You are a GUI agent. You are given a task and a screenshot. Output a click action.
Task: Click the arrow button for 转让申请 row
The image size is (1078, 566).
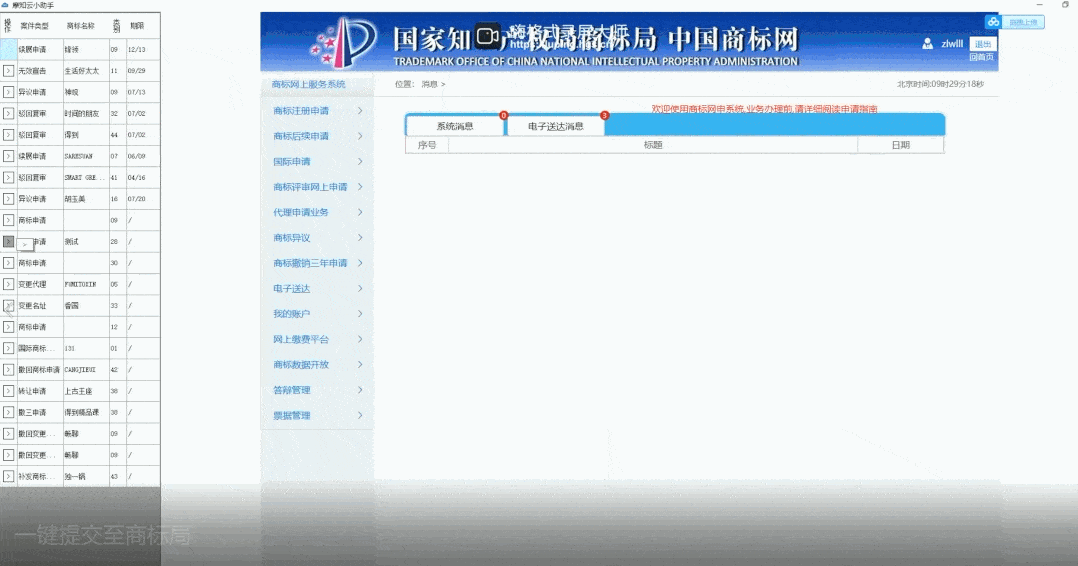[x=8, y=391]
